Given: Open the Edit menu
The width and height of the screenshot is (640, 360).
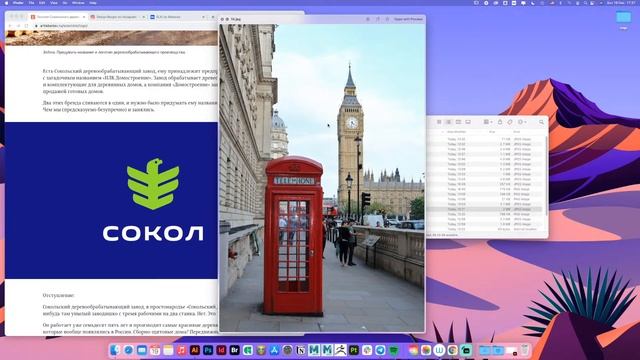Looking at the screenshot, I should coord(42,3).
